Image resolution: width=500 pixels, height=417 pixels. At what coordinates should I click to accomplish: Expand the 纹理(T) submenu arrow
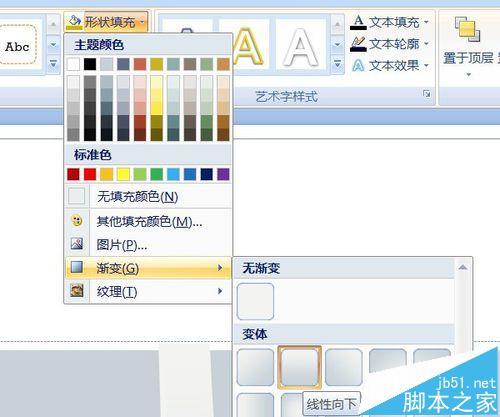[220, 291]
